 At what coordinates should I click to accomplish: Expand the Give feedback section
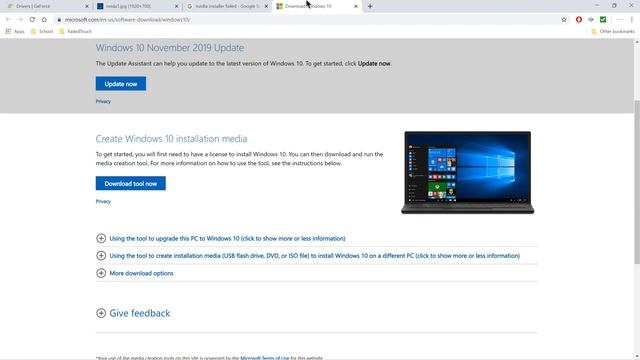tap(133, 313)
